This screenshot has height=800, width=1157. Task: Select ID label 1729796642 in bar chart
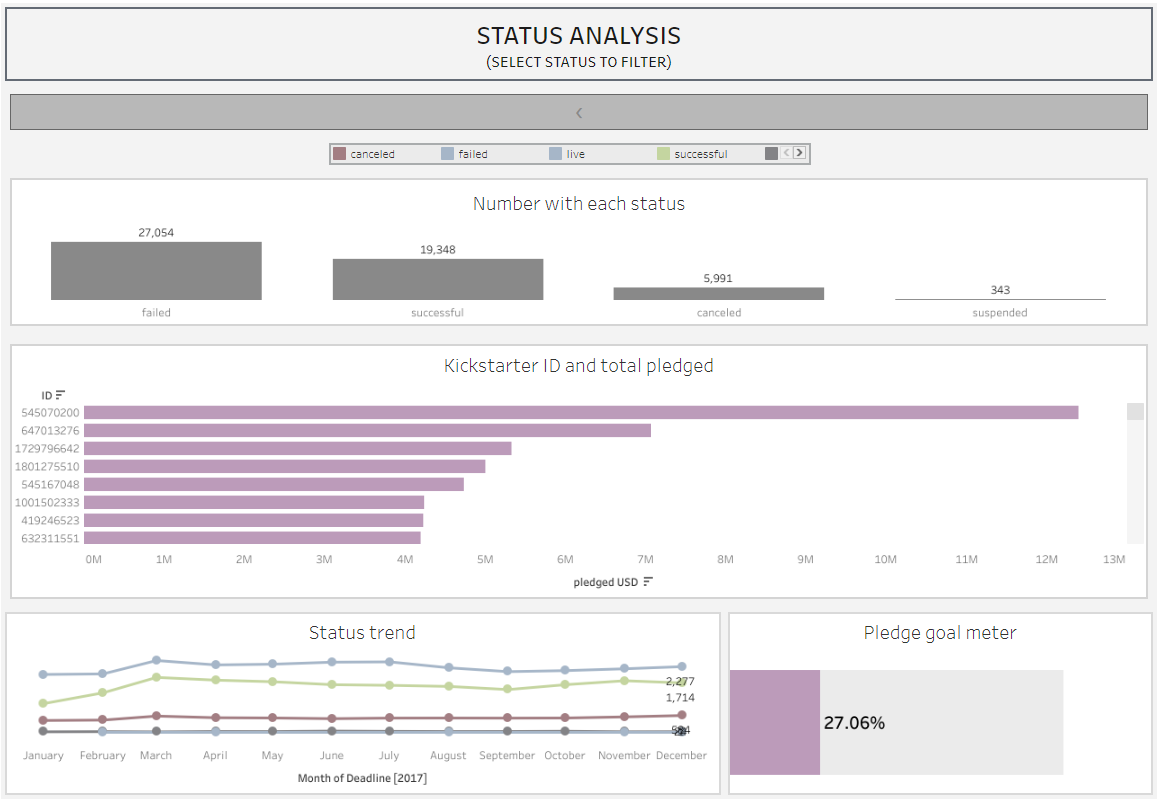click(47, 448)
